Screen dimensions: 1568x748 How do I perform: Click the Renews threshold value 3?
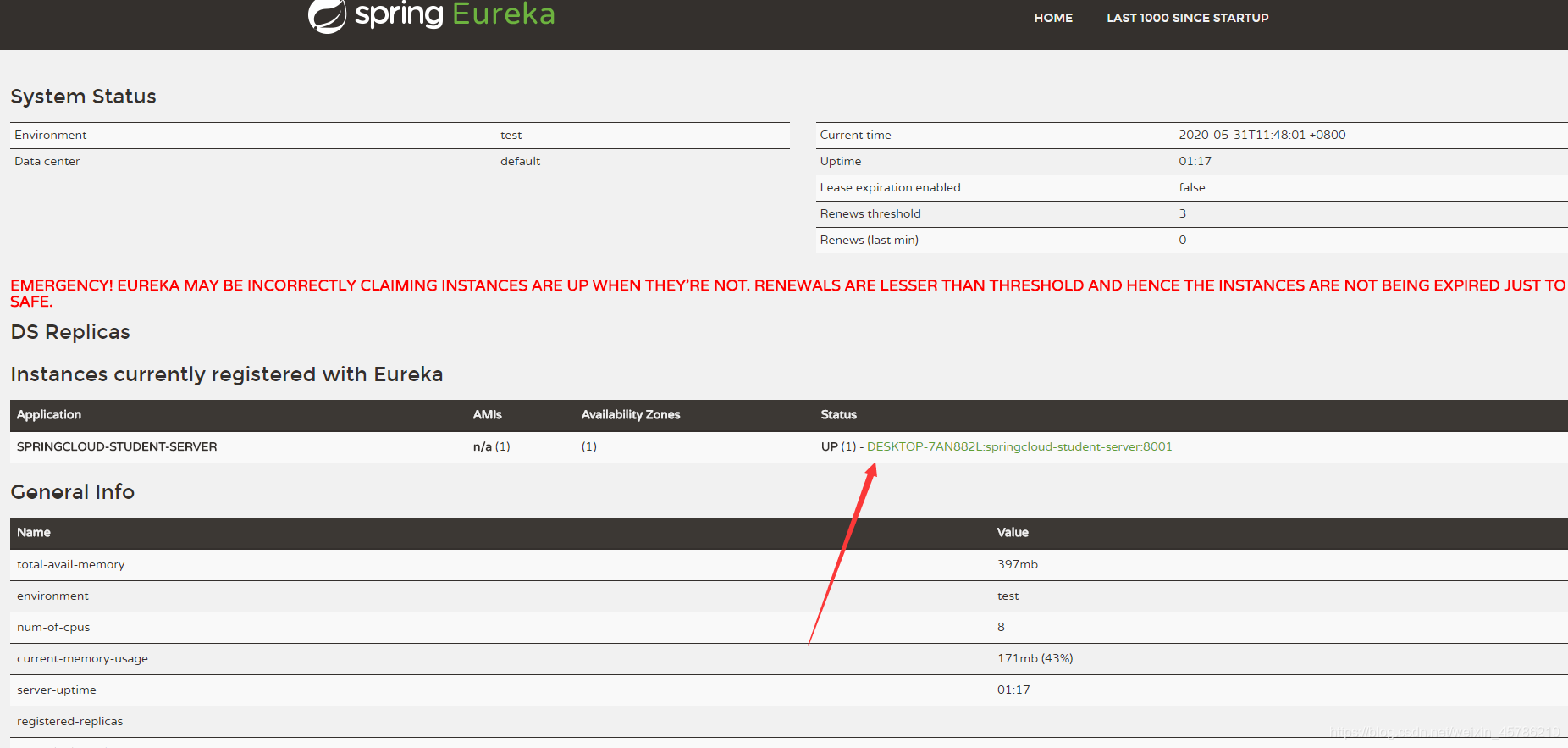[x=1182, y=213]
